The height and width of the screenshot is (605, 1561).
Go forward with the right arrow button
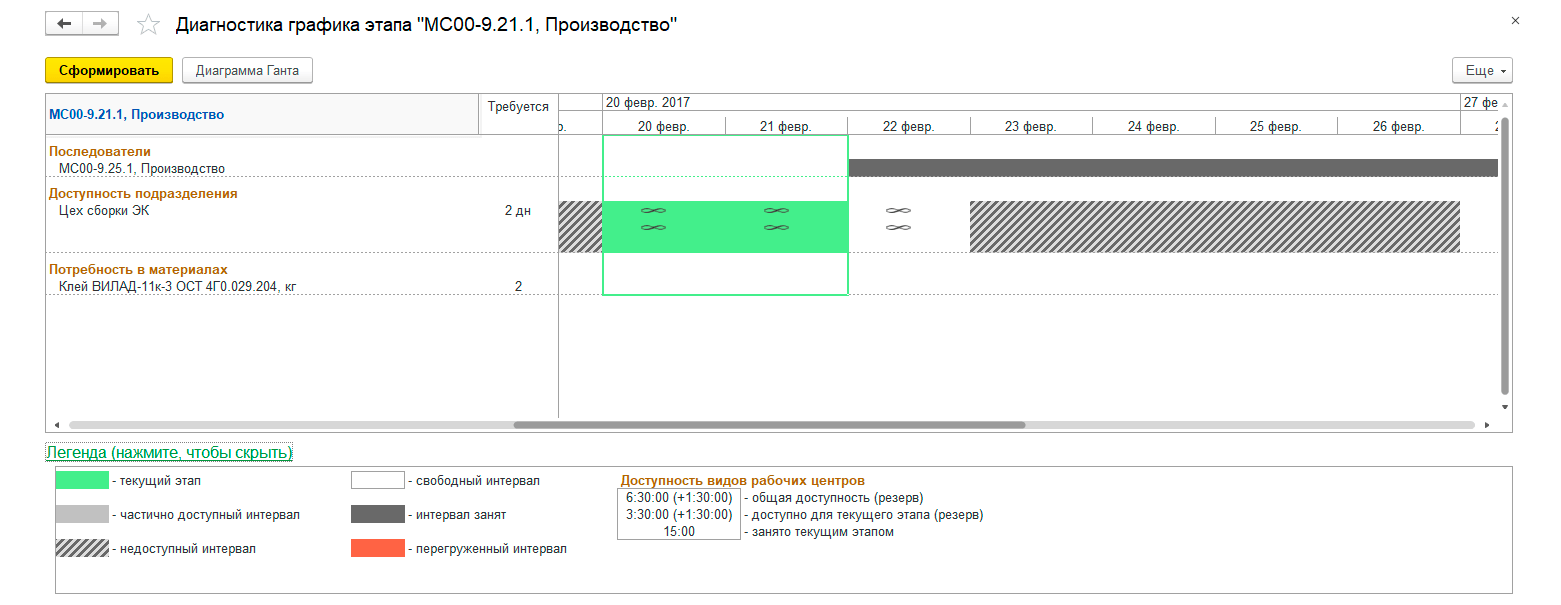tap(100, 23)
